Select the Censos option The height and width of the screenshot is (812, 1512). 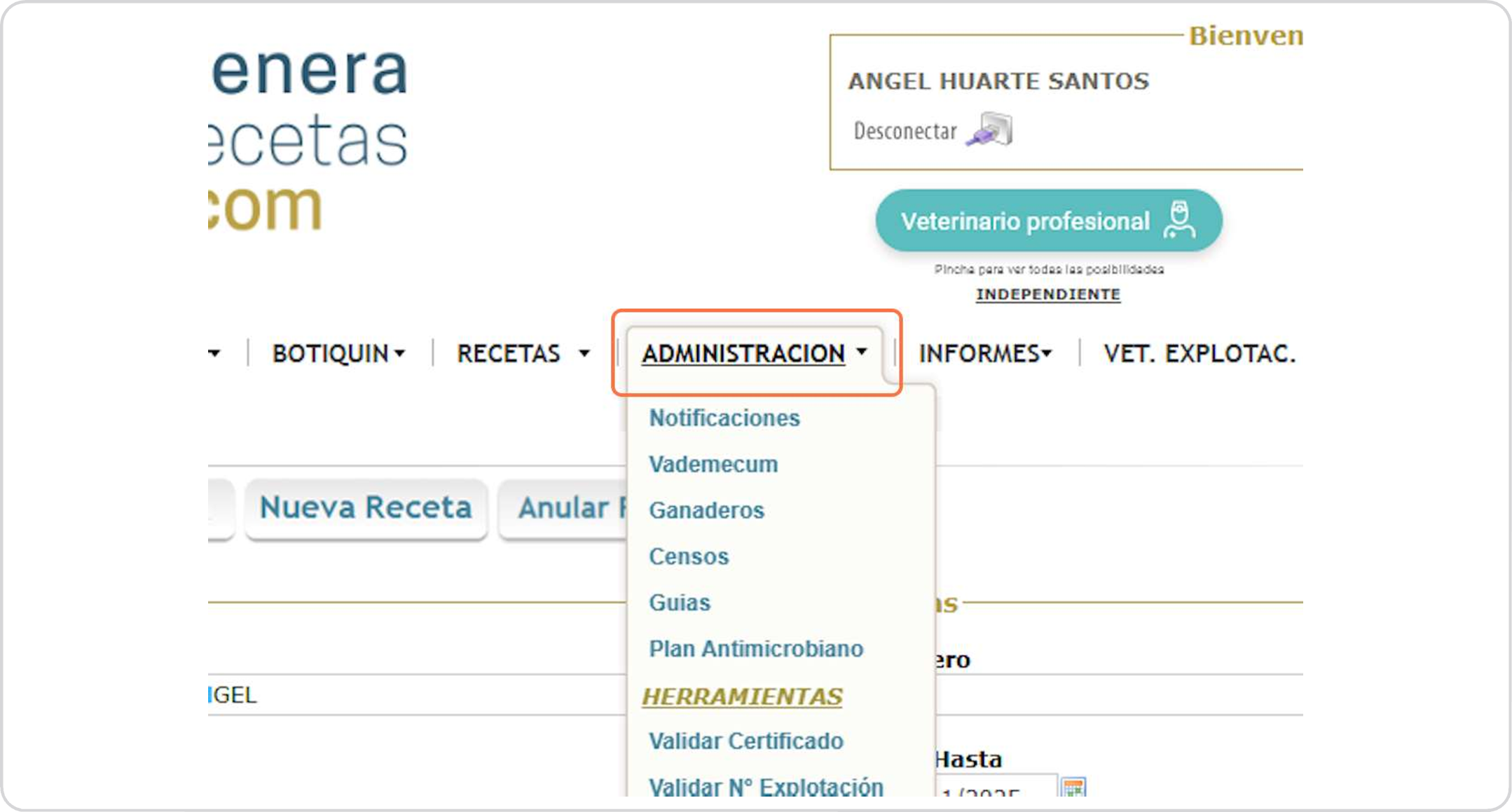coord(688,557)
